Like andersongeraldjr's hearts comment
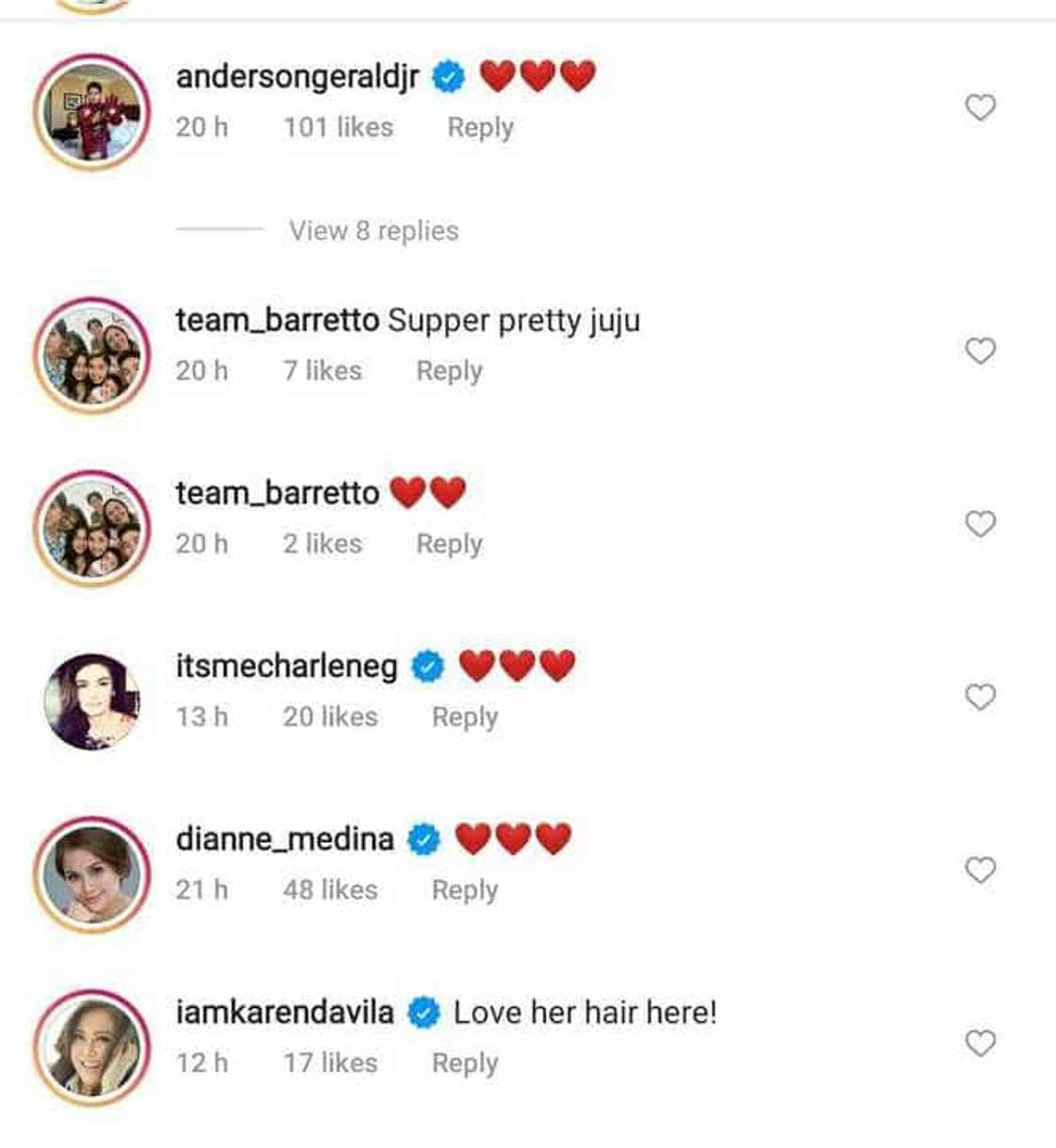 [x=981, y=107]
